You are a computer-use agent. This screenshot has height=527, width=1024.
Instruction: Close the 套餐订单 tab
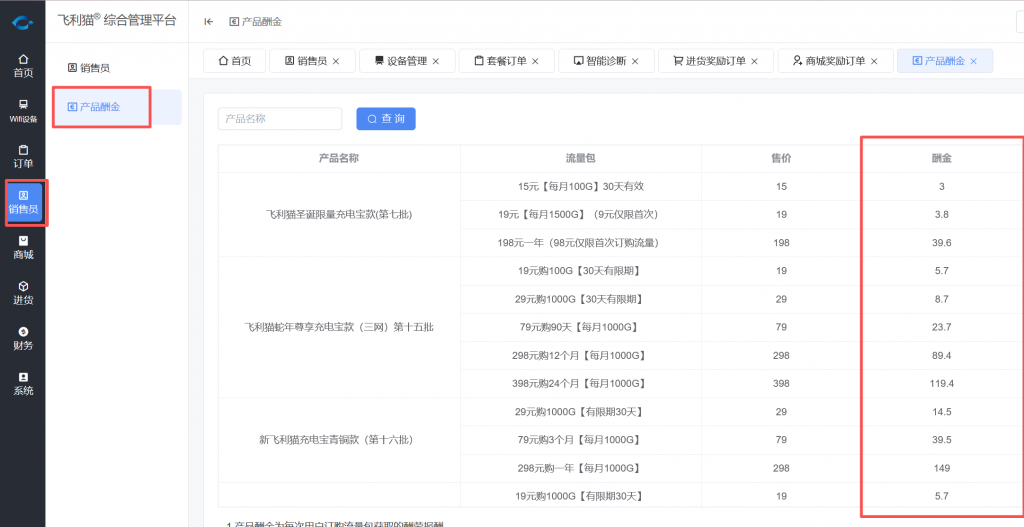tap(536, 61)
